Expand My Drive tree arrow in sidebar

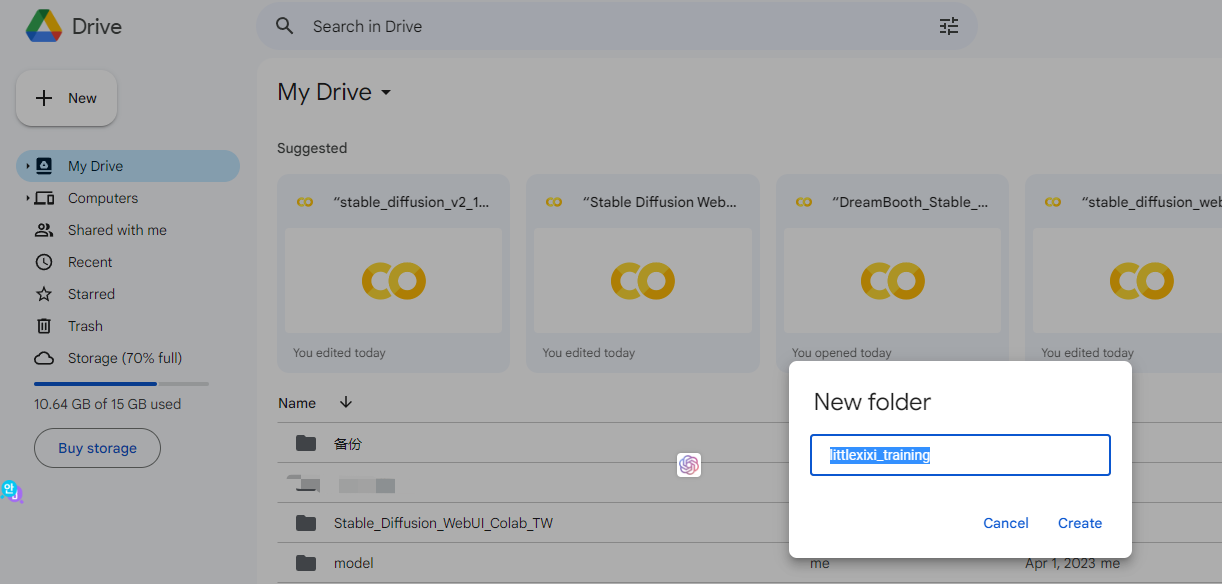tap(28, 166)
